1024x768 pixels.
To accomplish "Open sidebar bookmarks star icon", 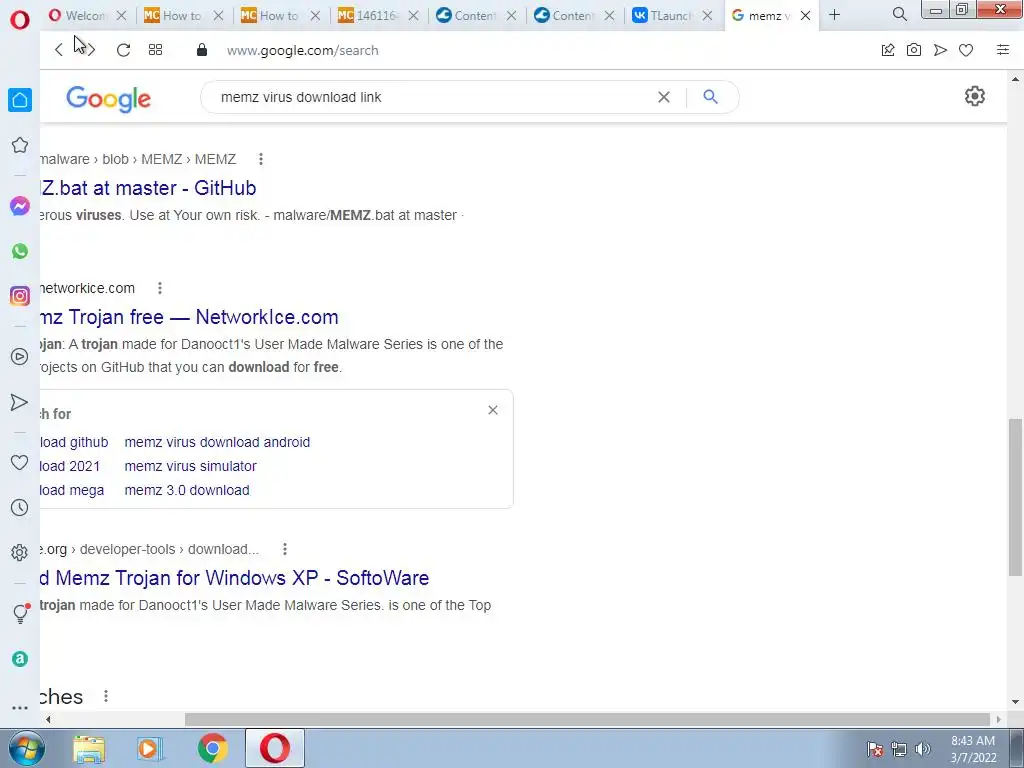I will click(x=20, y=145).
